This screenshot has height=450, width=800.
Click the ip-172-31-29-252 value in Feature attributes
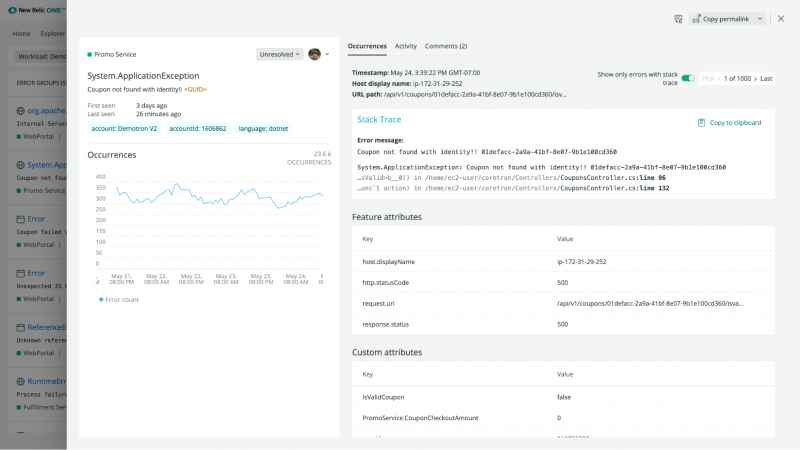(581, 262)
